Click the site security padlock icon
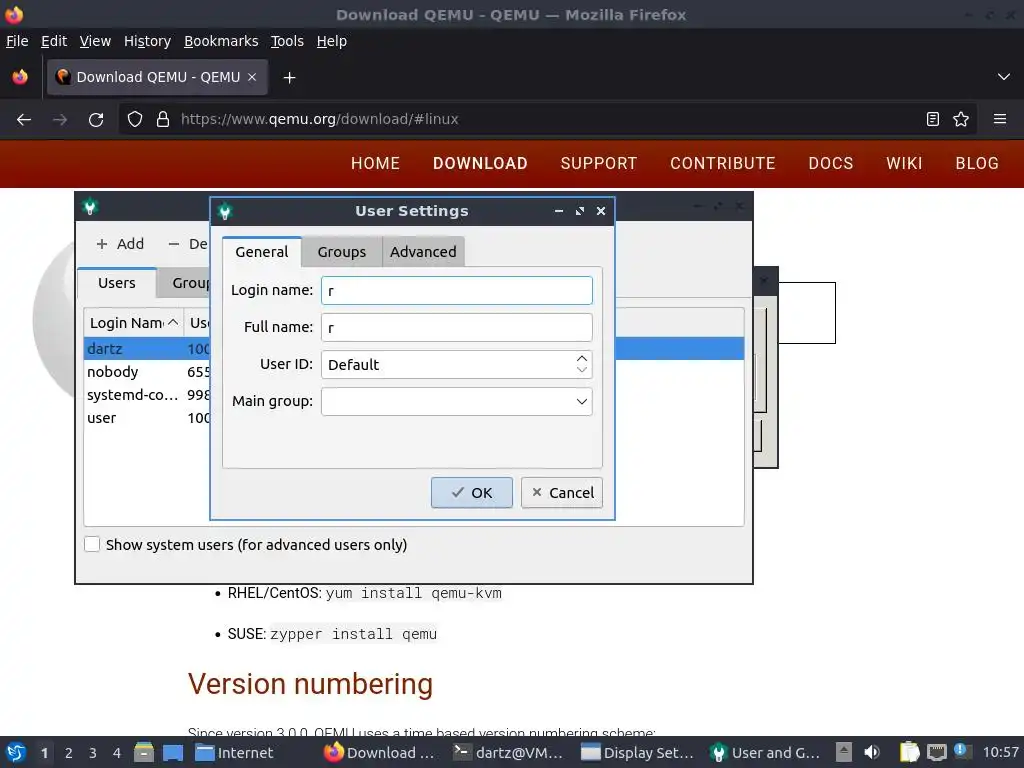 pos(163,119)
